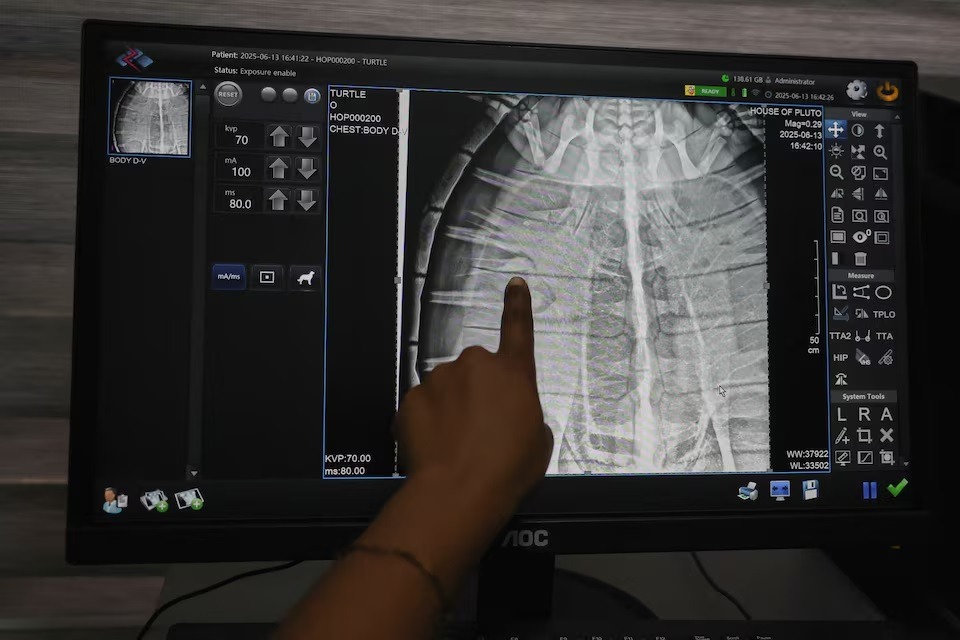Choose the TTA2 measurement tool
The image size is (960, 640).
(840, 336)
